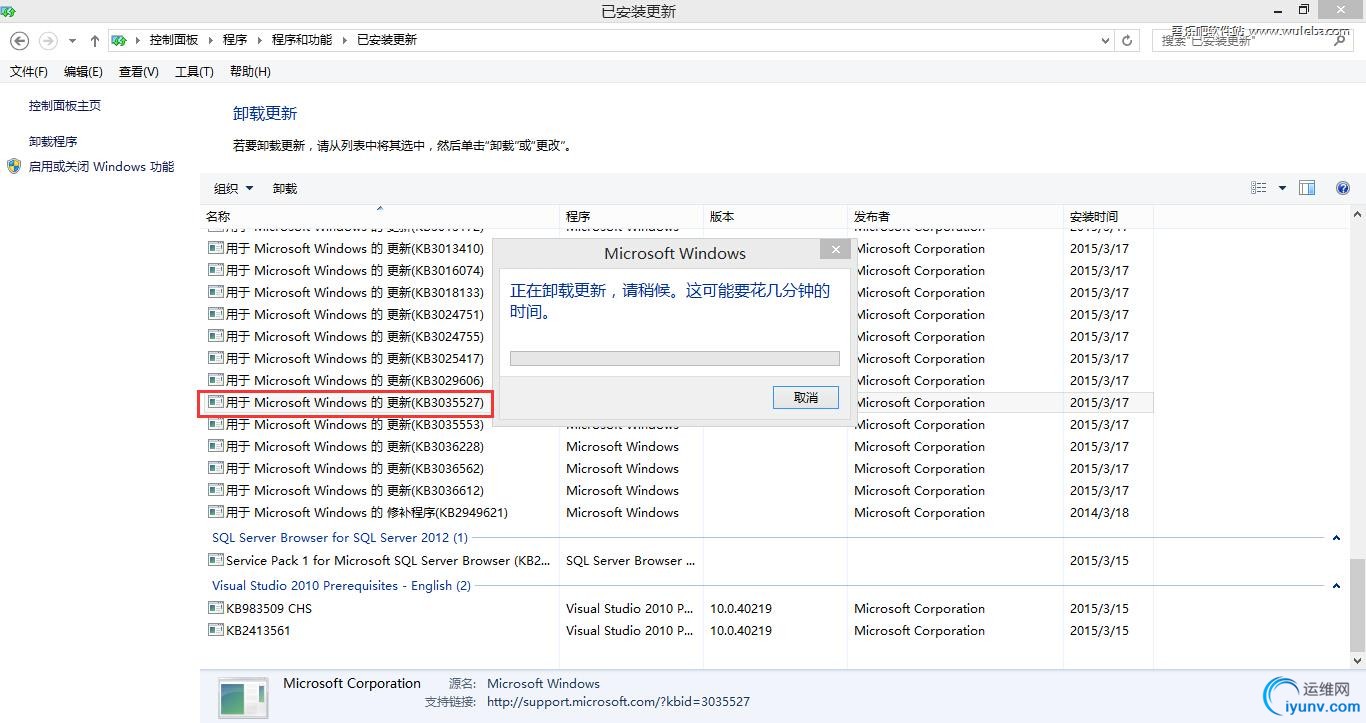Open the 组织 dropdown in toolbar
Viewport: 1366px width, 723px height.
(x=234, y=189)
